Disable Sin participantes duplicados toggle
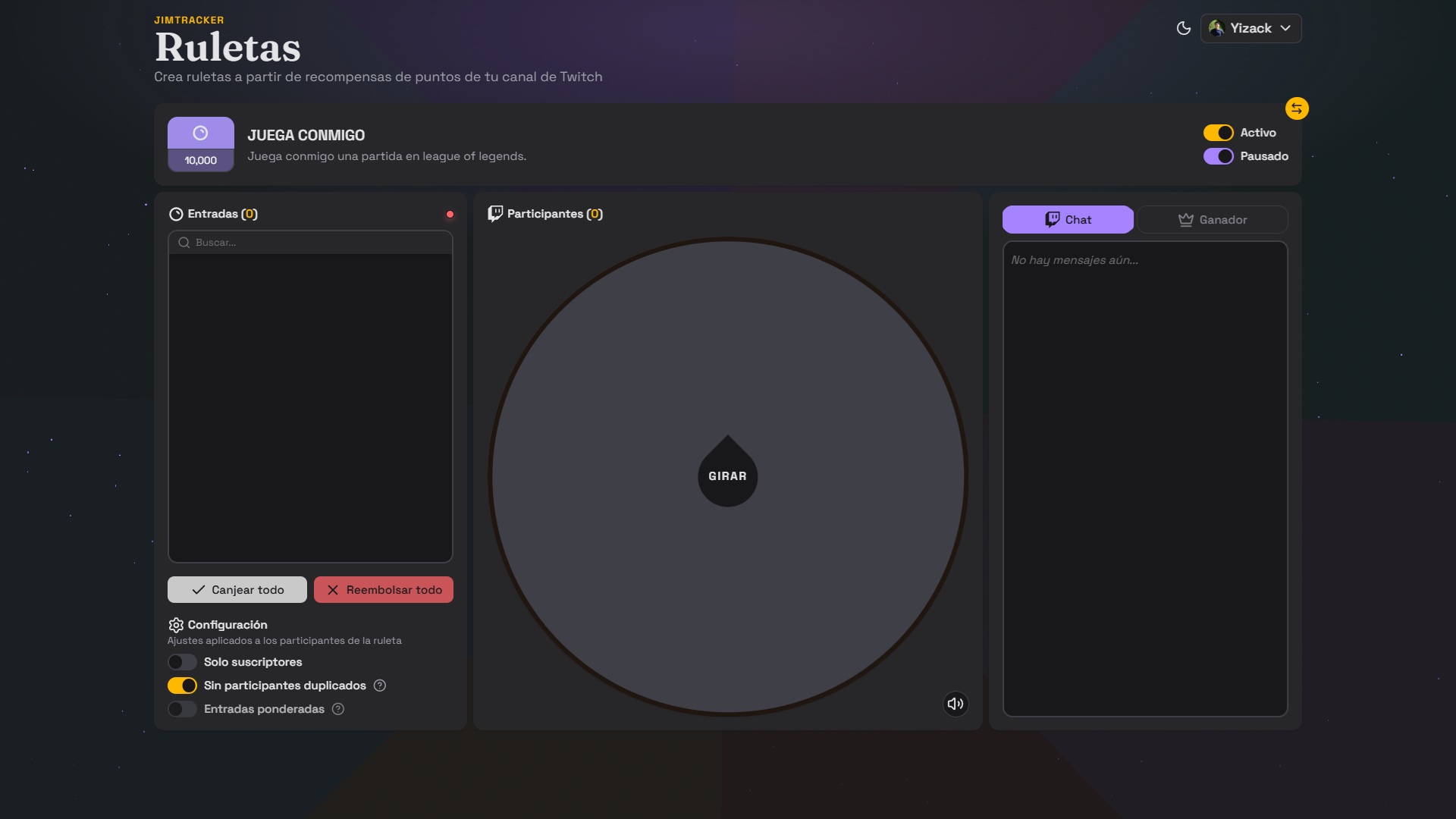Image resolution: width=1456 pixels, height=819 pixels. tap(182, 686)
